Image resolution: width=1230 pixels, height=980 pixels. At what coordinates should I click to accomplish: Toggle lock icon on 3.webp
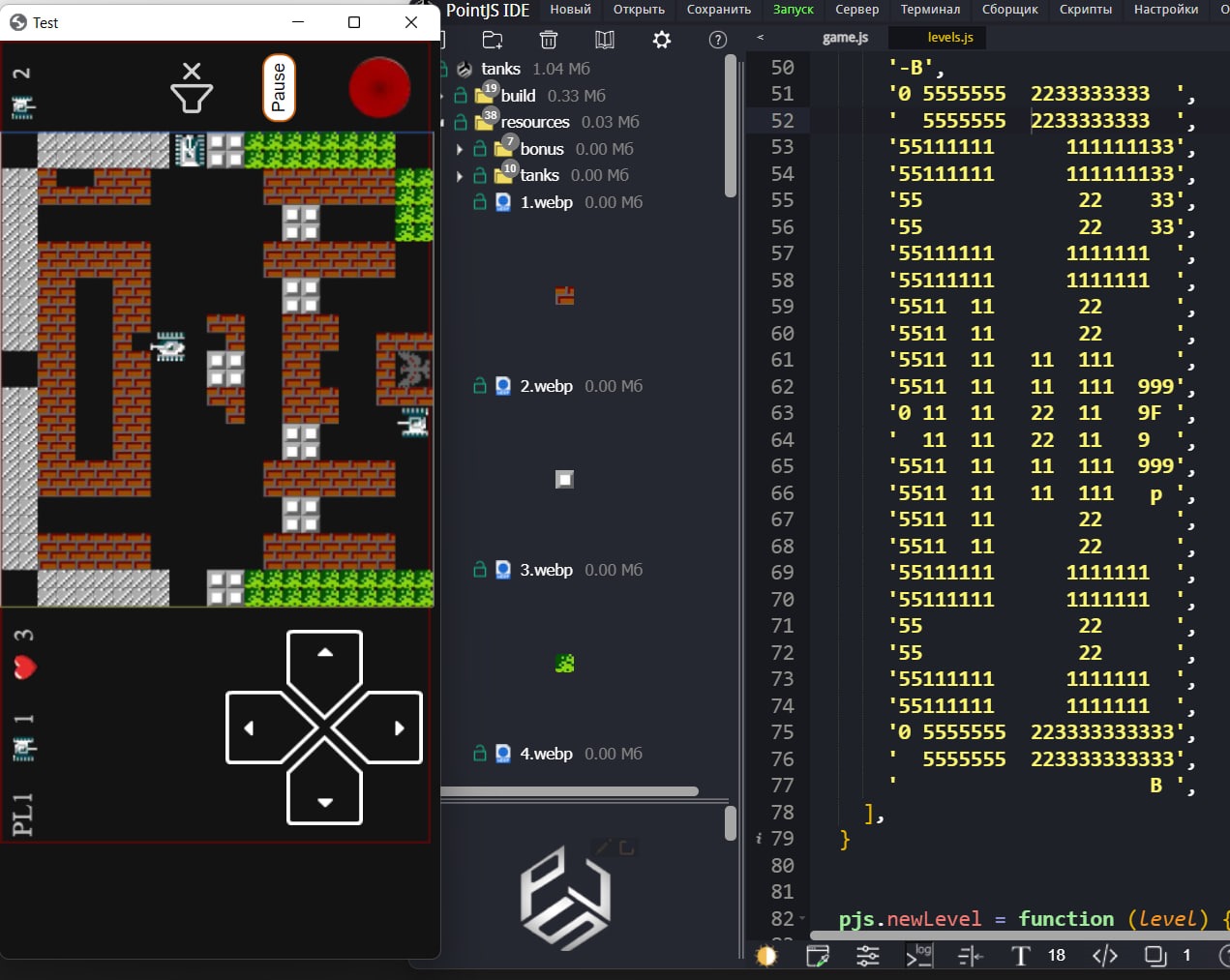click(479, 570)
